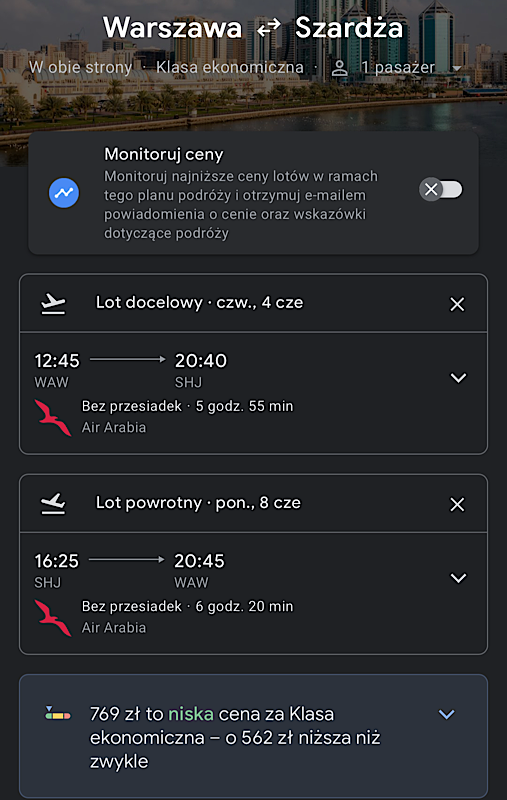Expand the 769 zł low price insight

[446, 714]
